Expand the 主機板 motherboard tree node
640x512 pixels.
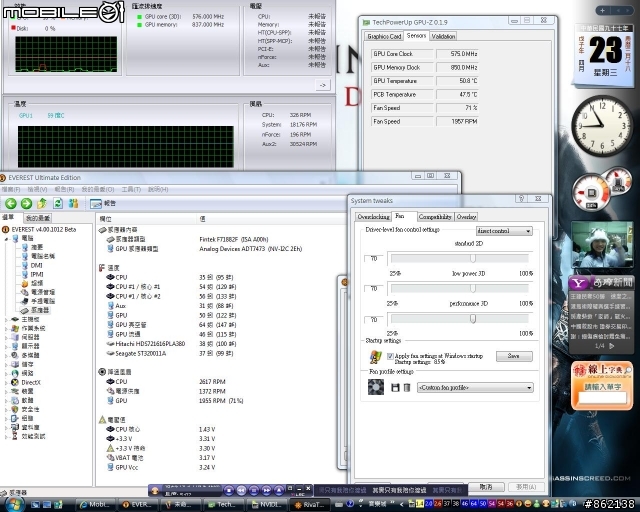point(6,319)
